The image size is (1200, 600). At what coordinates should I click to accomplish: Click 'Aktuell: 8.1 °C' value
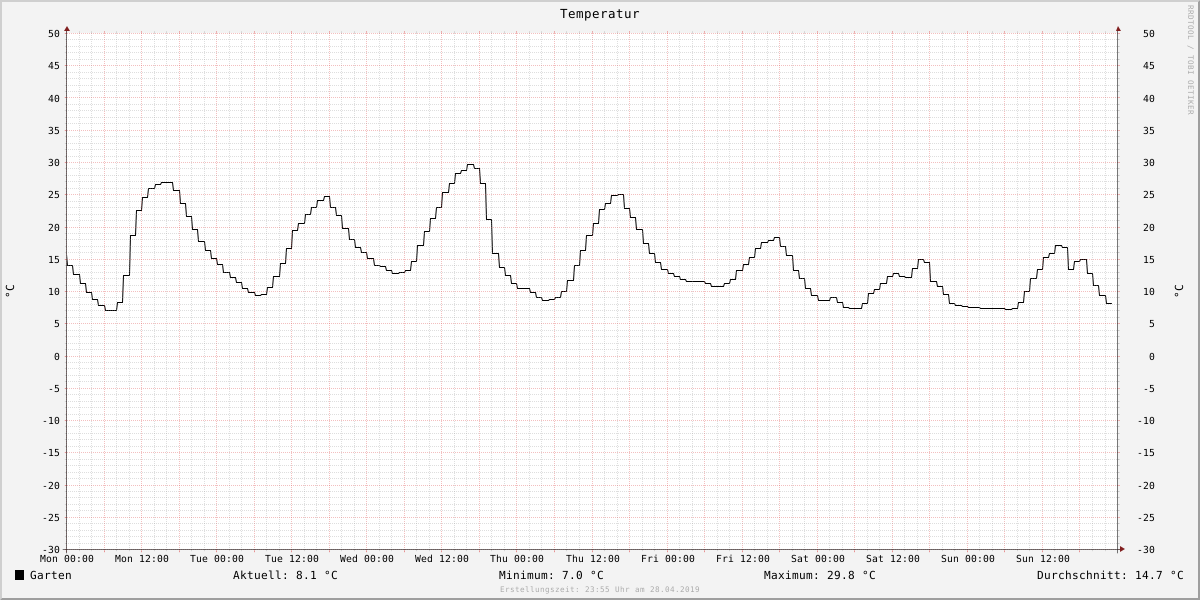pos(285,575)
